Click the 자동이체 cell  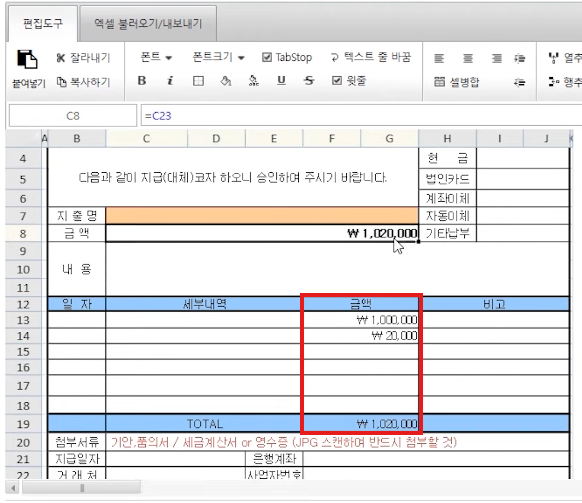447,216
